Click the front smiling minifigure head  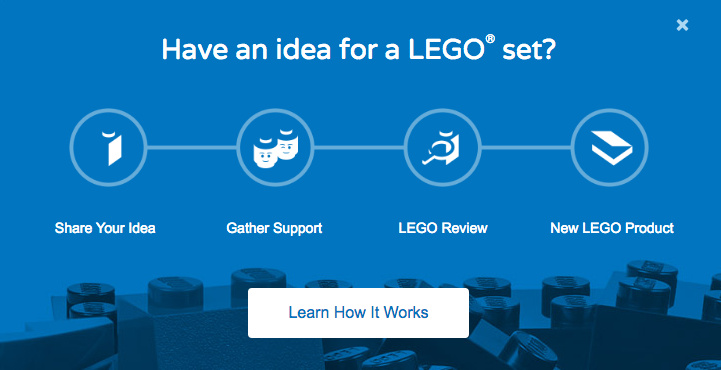click(x=265, y=154)
